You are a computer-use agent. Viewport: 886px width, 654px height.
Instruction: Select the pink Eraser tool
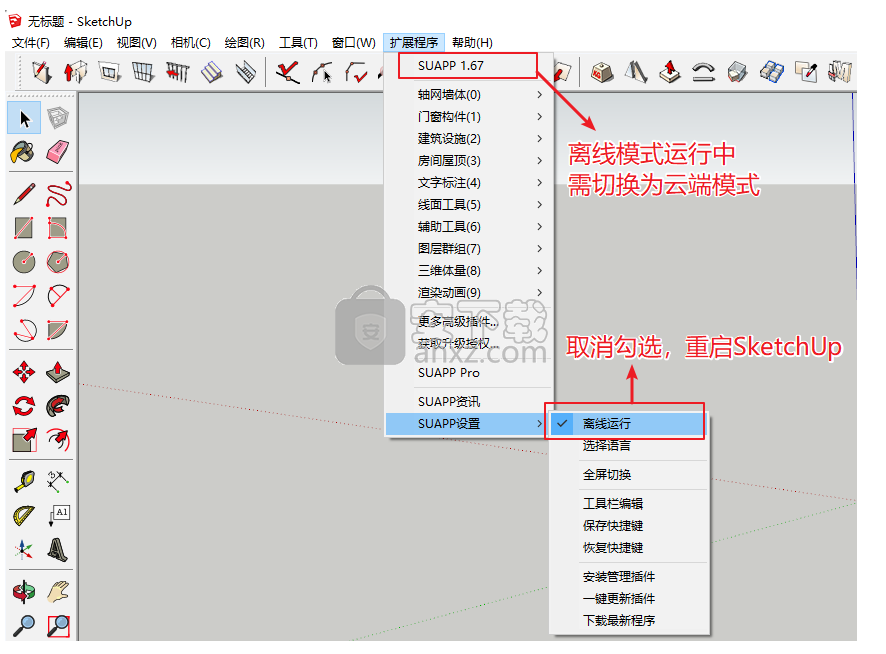pos(58,151)
